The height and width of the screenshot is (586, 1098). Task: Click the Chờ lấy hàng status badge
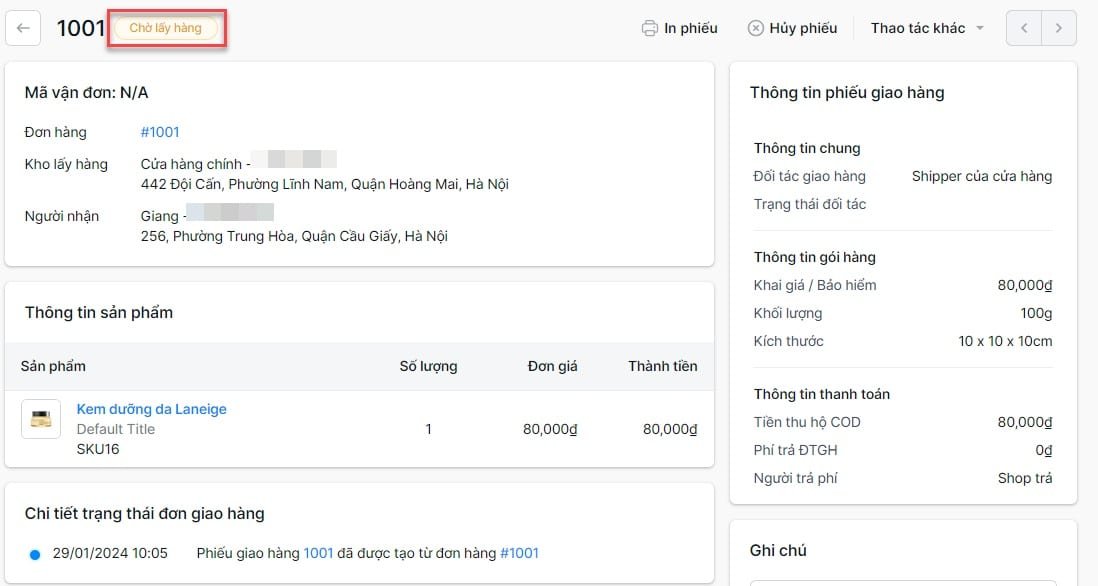[x=166, y=28]
